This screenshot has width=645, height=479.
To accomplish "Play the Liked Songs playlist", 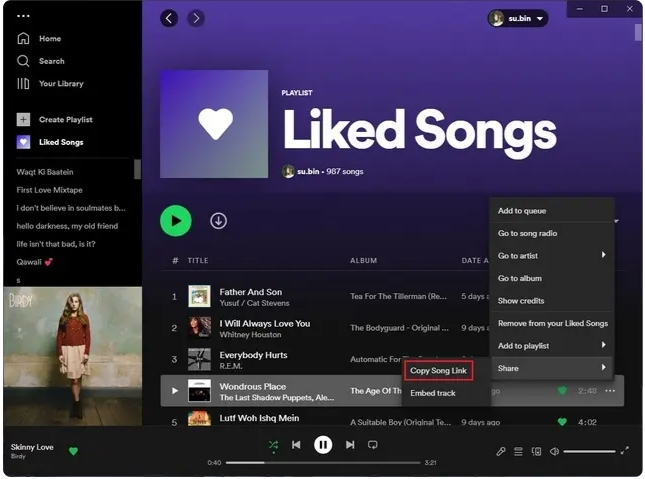I will (x=176, y=221).
